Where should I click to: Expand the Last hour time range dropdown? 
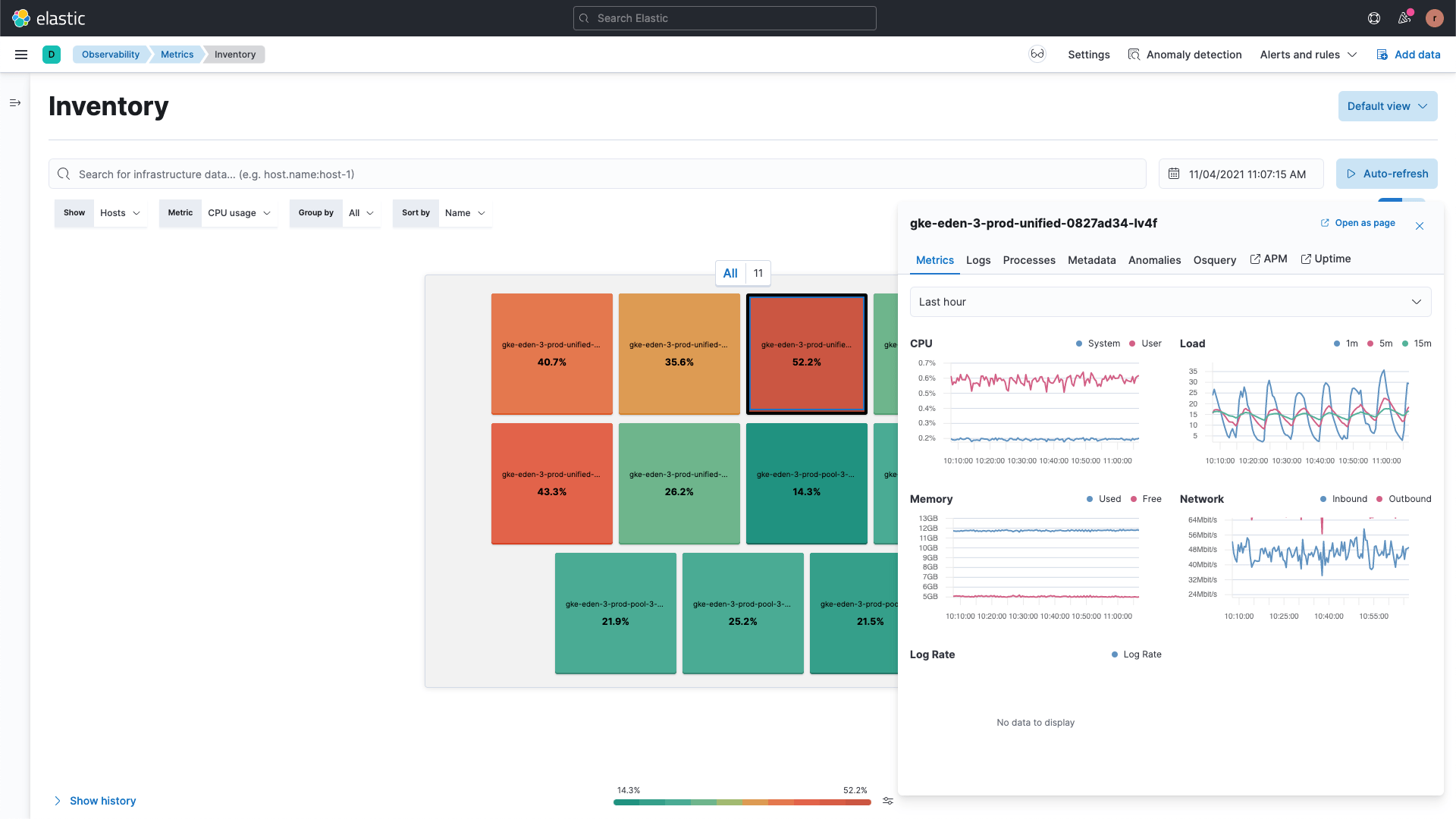point(1170,301)
